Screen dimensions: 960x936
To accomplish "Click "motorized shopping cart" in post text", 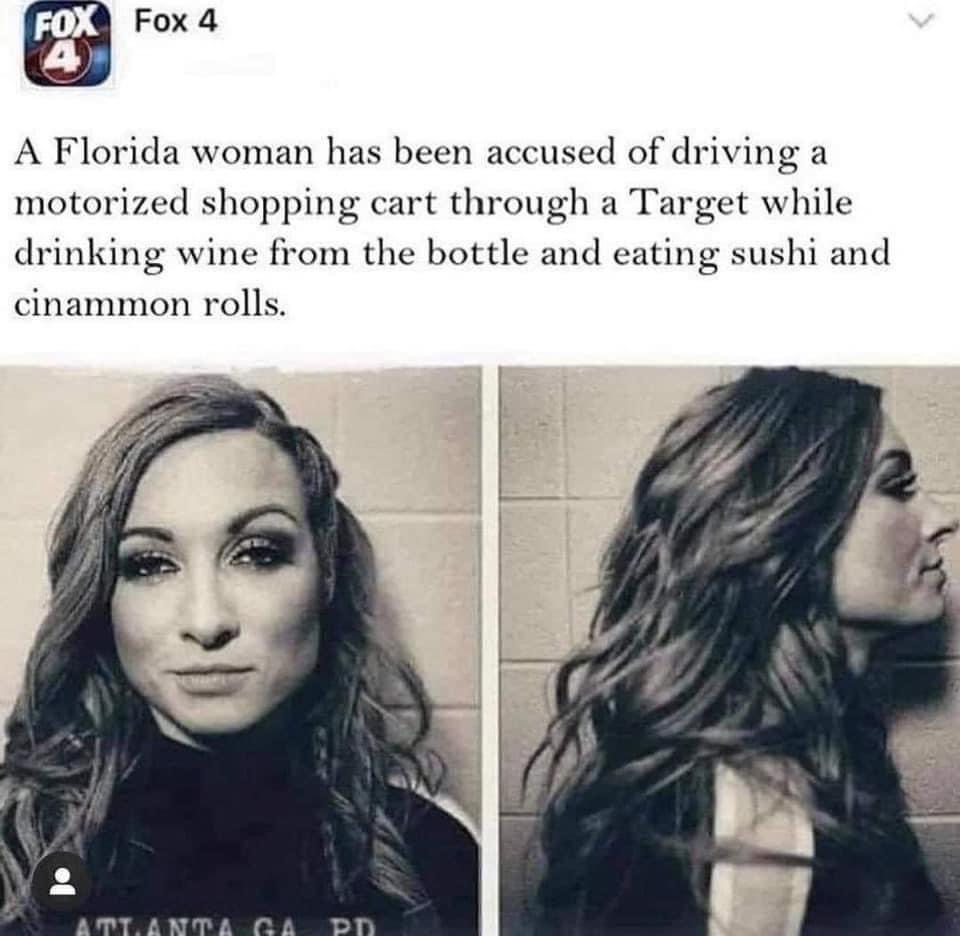I will click(225, 205).
